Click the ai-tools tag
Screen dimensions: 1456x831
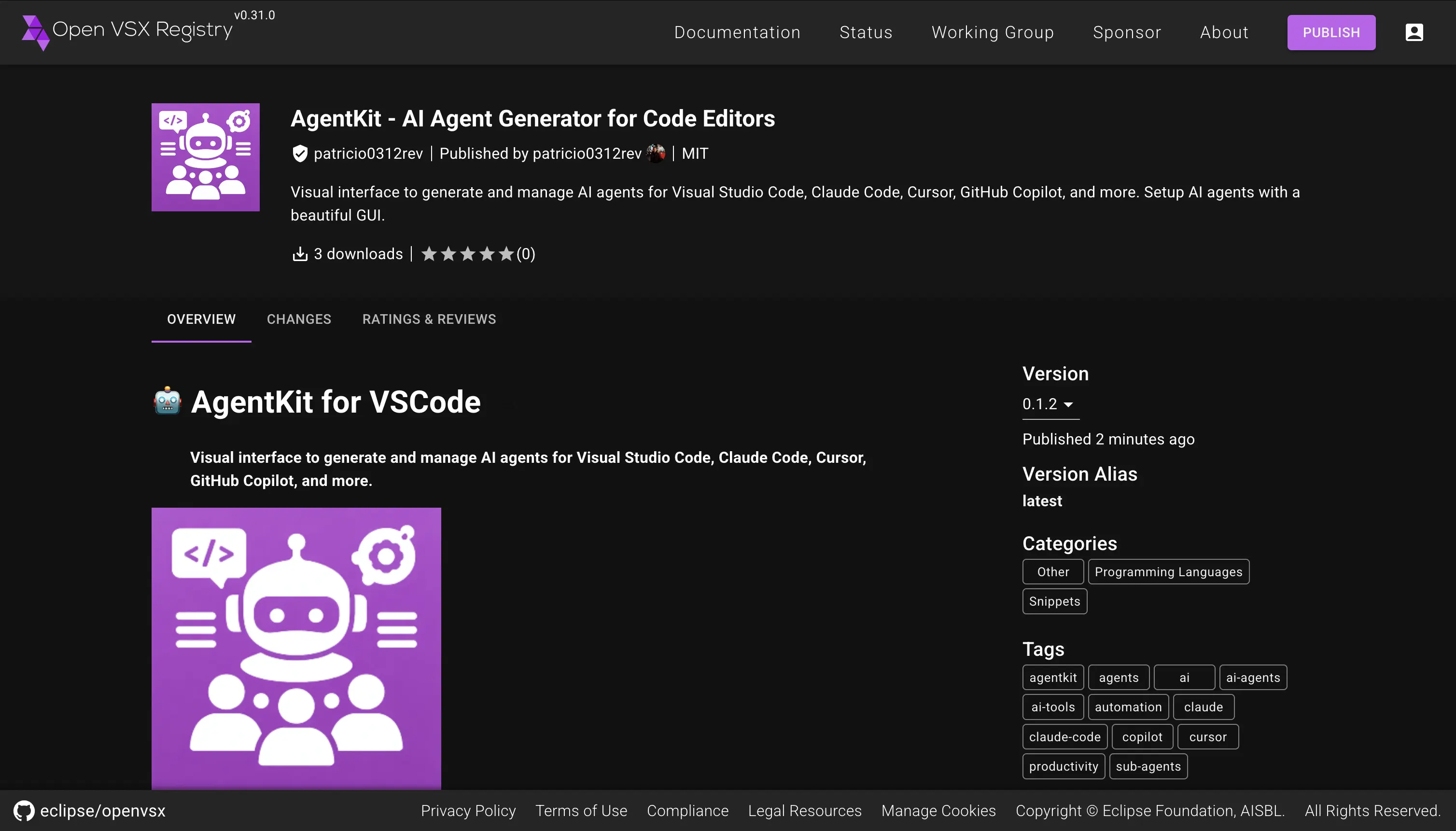[x=1053, y=707]
